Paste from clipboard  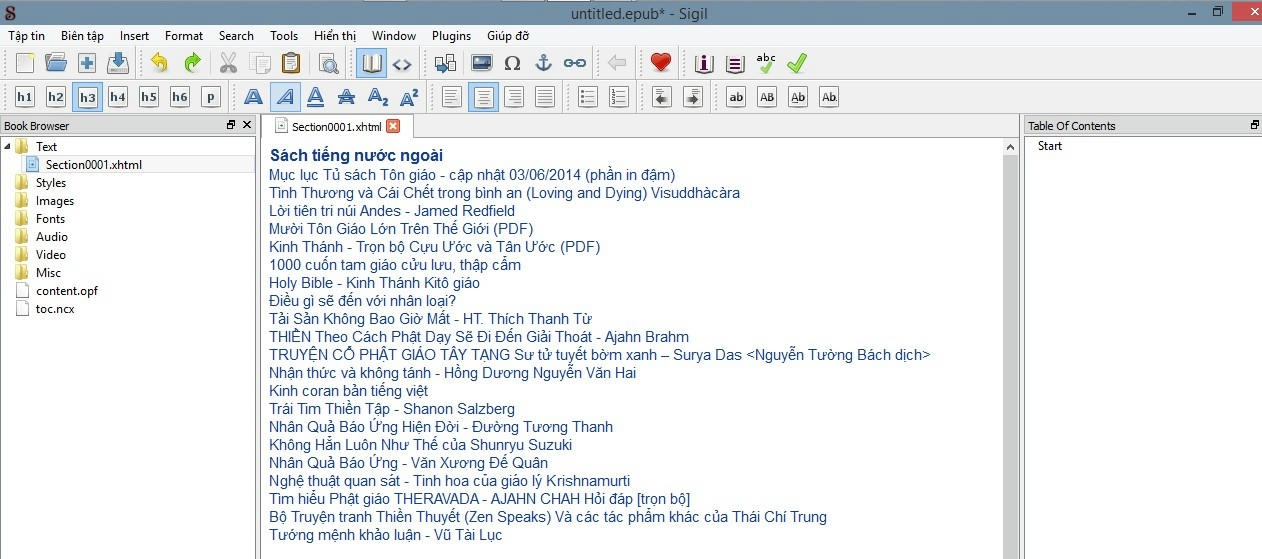[x=291, y=63]
